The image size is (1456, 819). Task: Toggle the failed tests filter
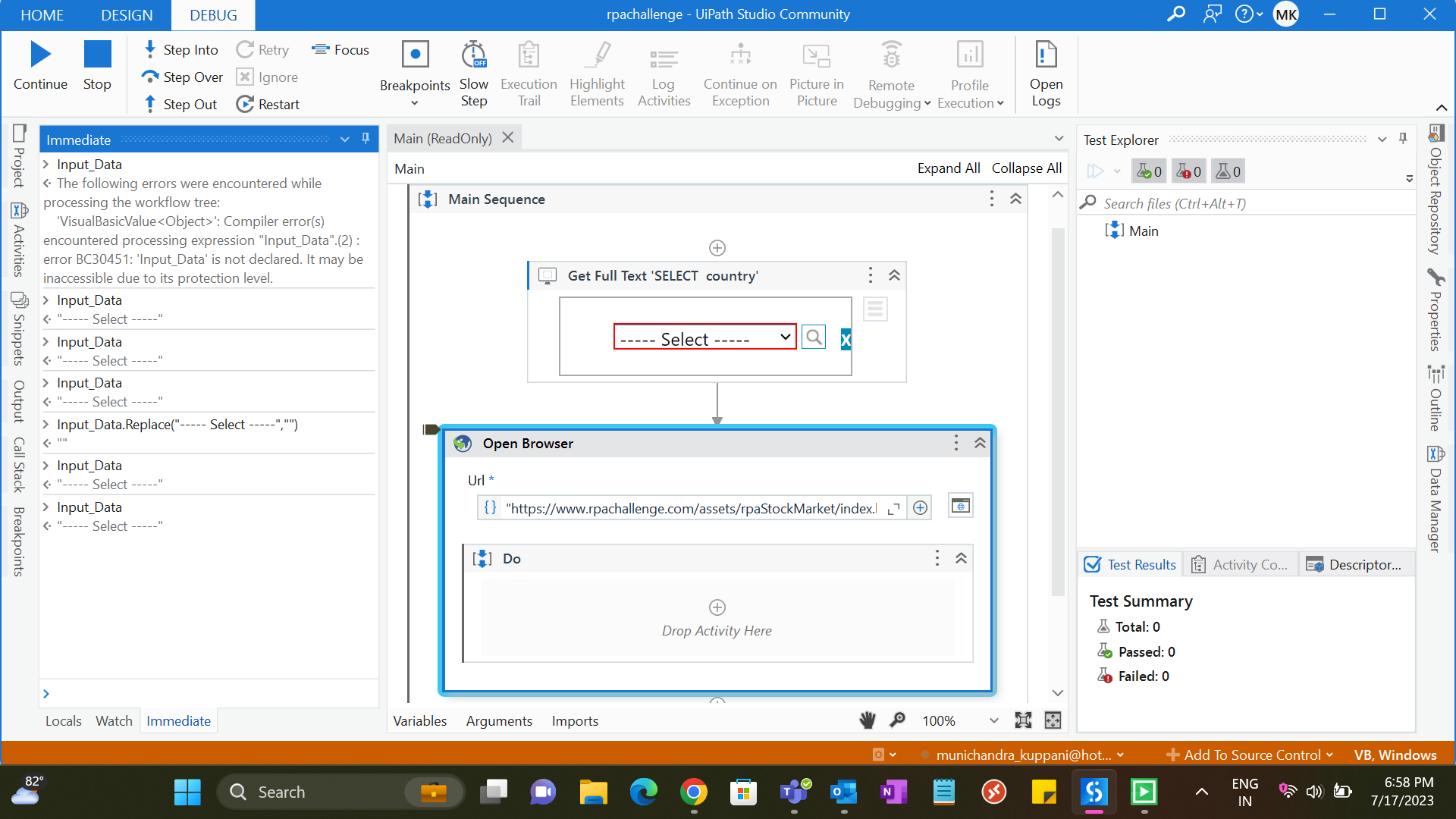coord(1188,171)
